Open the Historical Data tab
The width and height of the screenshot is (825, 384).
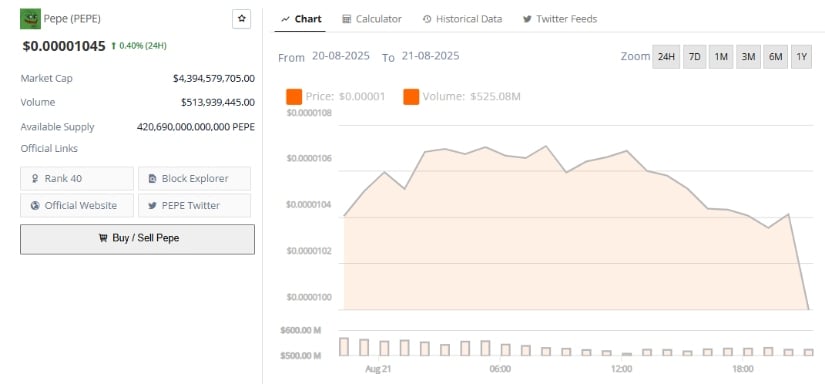[462, 19]
